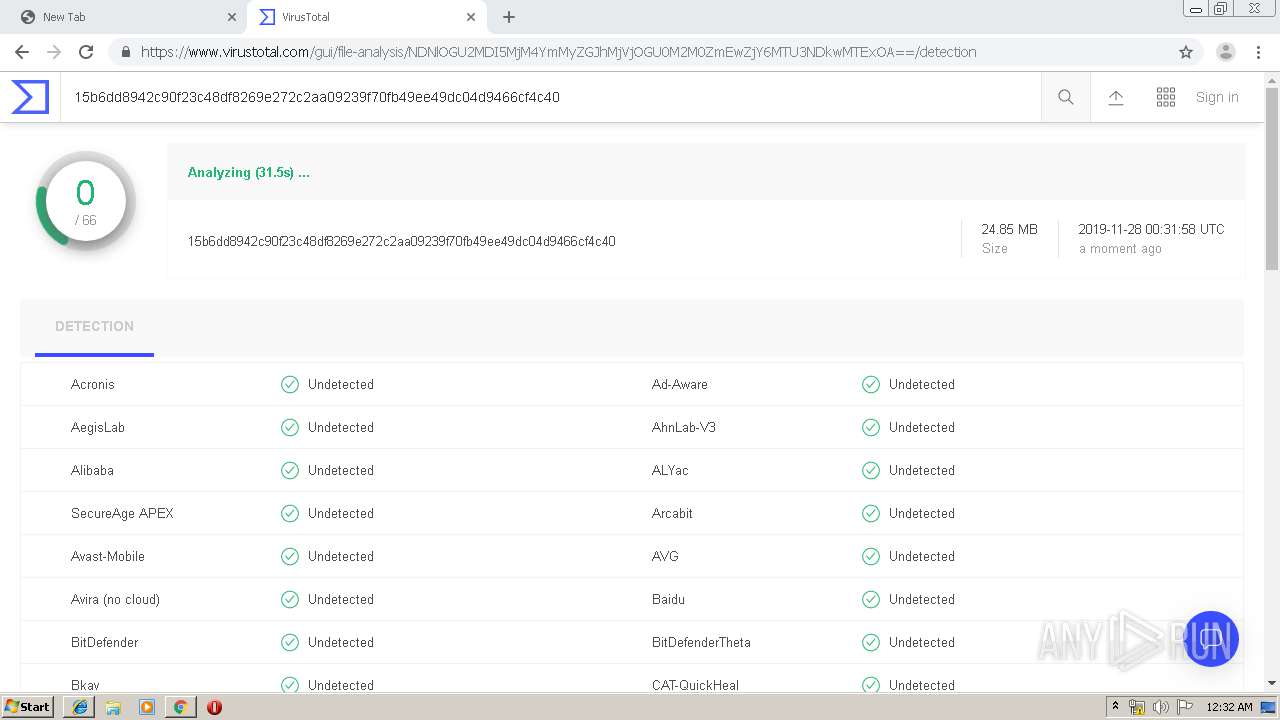
Task: Click the upload file icon
Action: 1116,97
